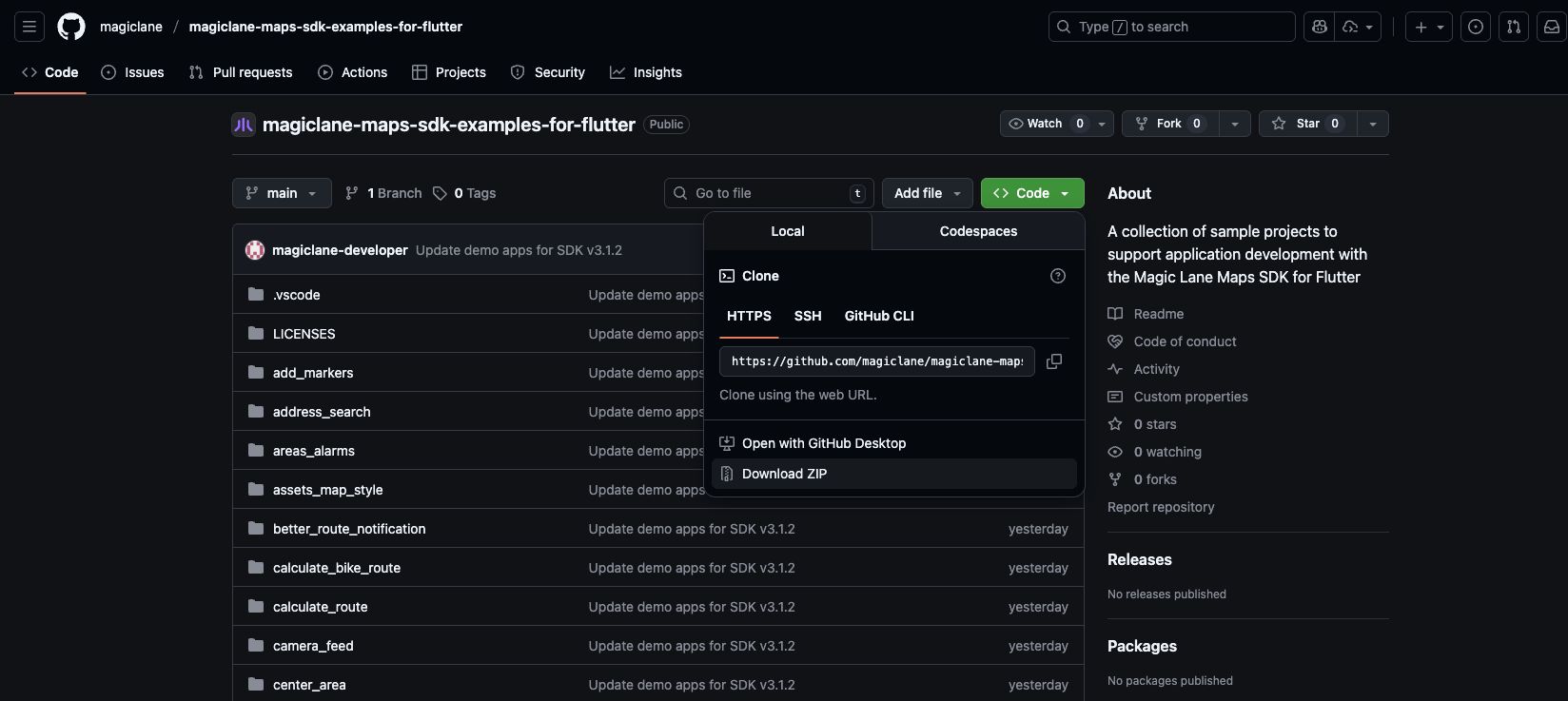Click the help icon beside Clone
This screenshot has height=701, width=1568.
click(x=1057, y=276)
